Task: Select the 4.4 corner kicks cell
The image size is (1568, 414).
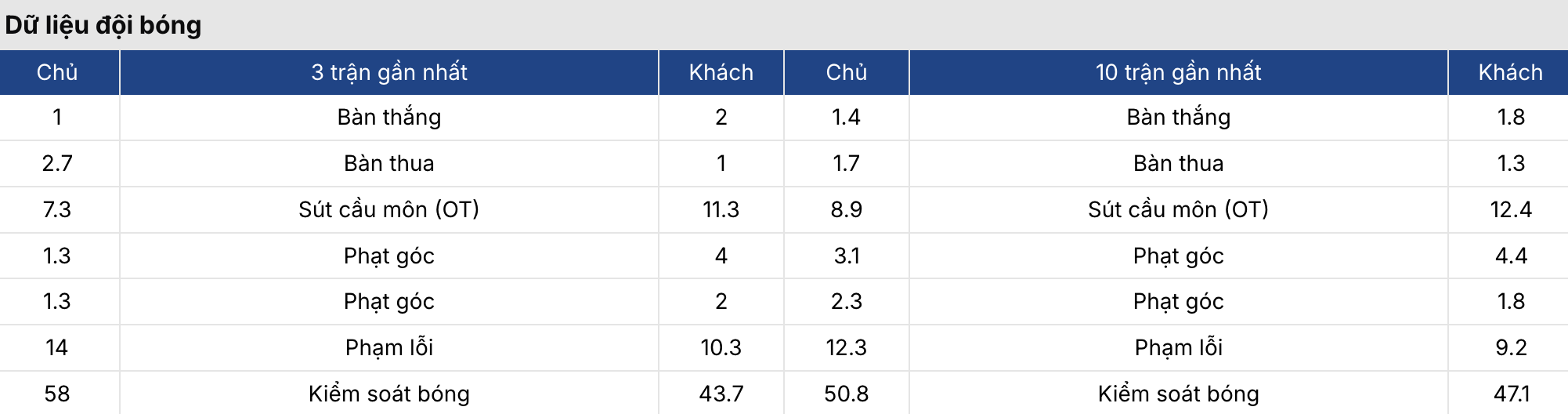Action: [x=1511, y=256]
